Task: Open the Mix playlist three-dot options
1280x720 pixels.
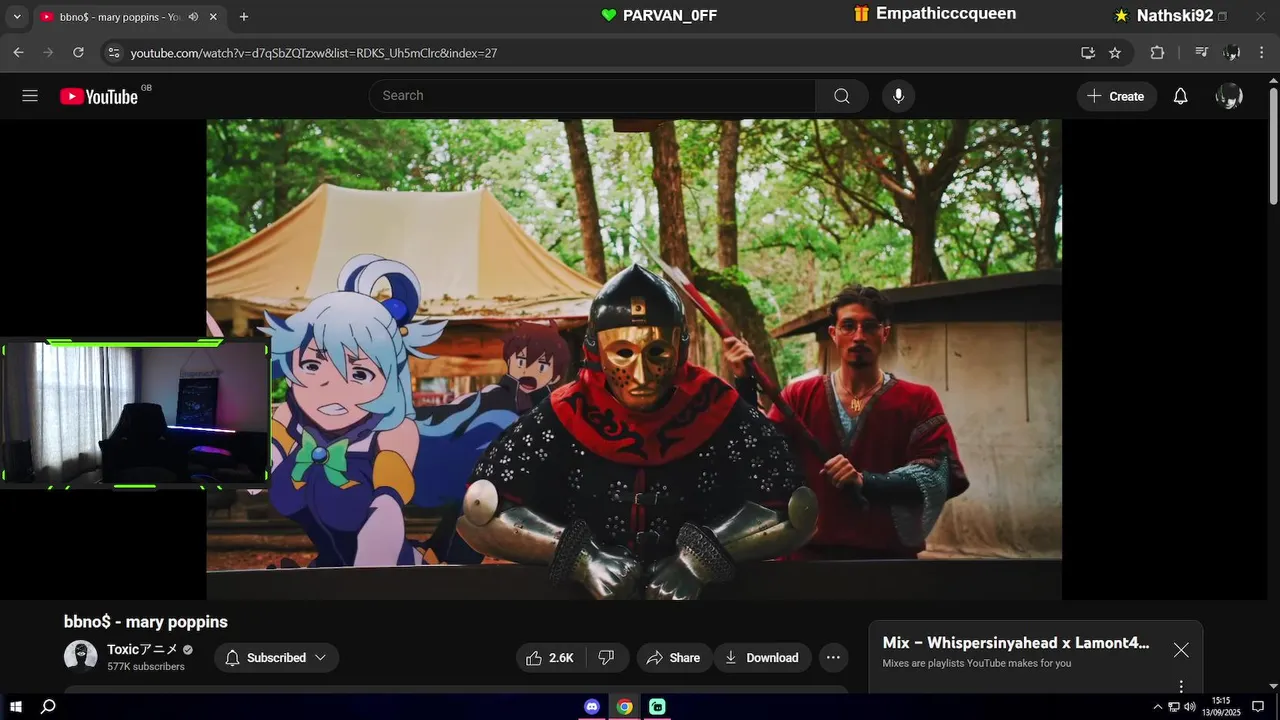Action: (x=1181, y=686)
